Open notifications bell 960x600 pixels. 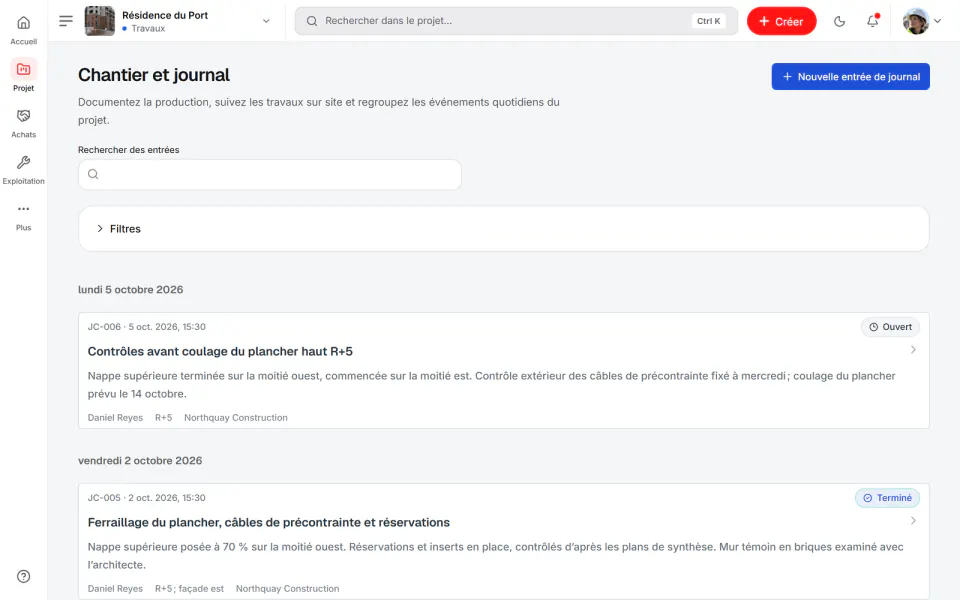[x=872, y=21]
